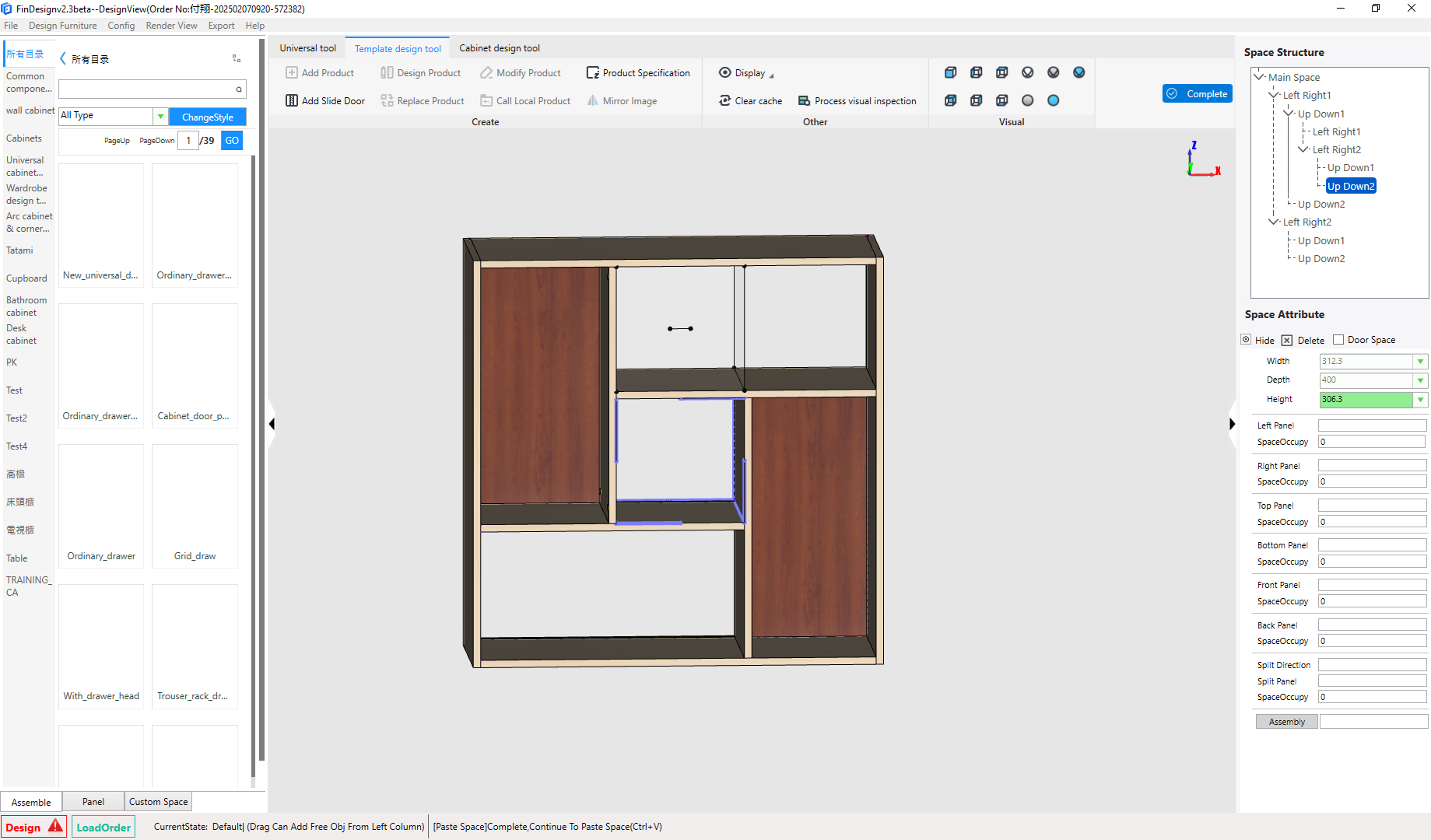
Task: Switch to Universal tool tab
Action: 308,47
